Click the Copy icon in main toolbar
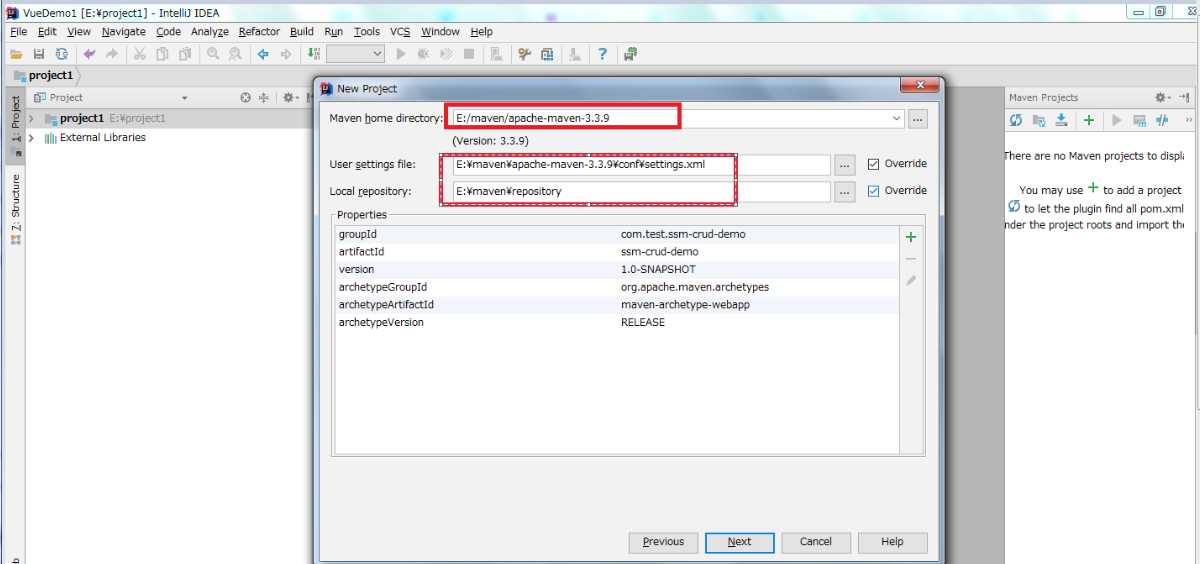Viewport: 1200px width, 564px height. tap(162, 54)
